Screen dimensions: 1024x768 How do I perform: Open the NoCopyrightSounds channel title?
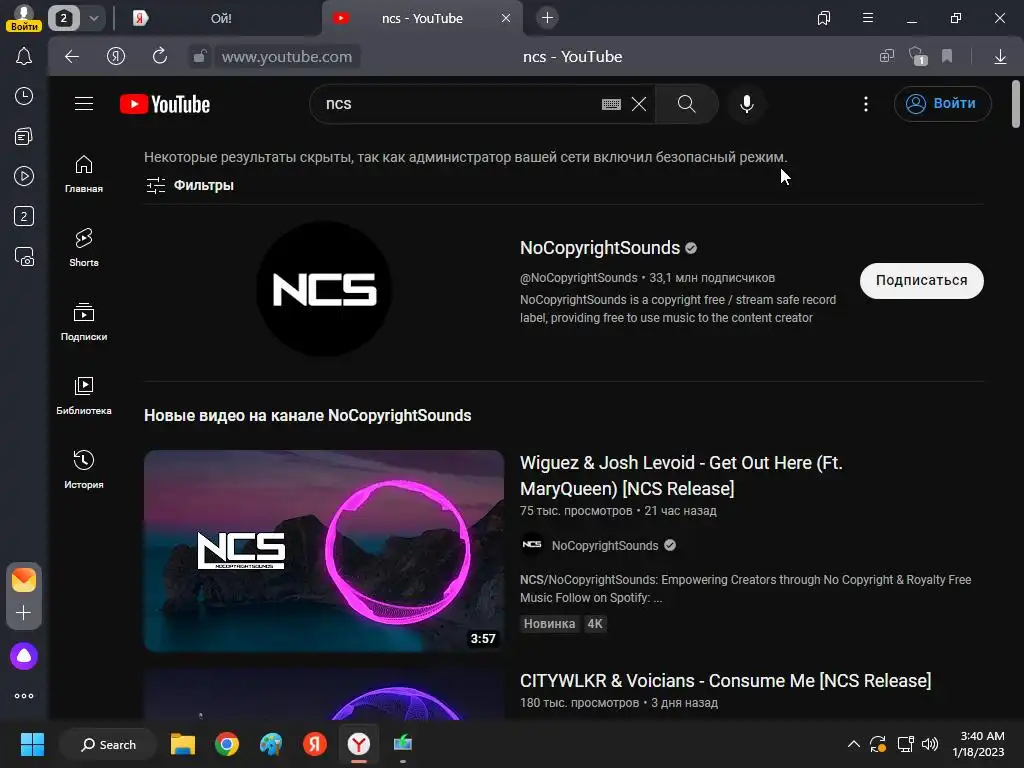600,248
